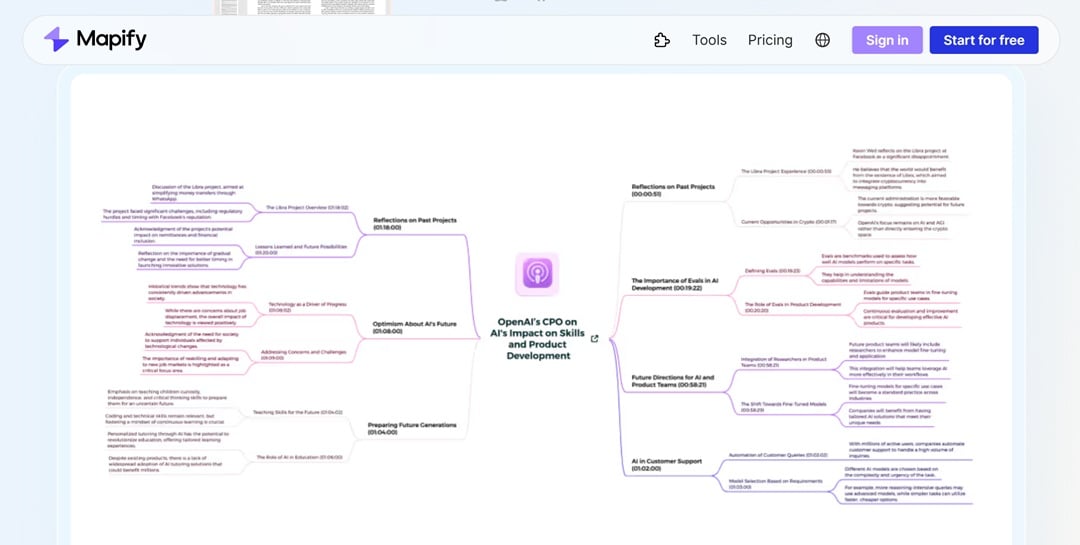Click 'Addressing Concerns and Challenges' subnode
Viewport: 1080px width, 545px height.
coord(303,354)
